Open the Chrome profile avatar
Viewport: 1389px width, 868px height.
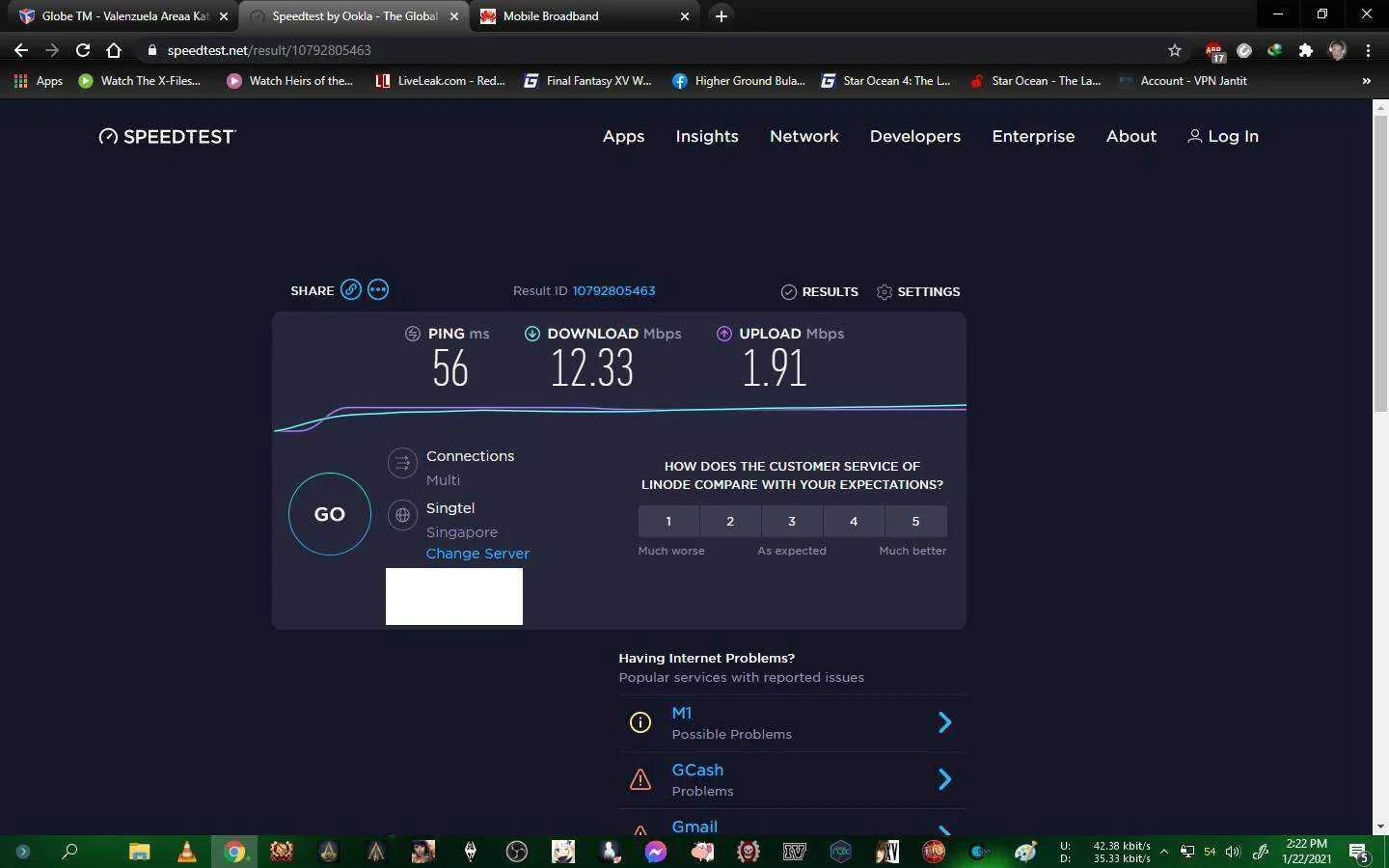click(1337, 50)
